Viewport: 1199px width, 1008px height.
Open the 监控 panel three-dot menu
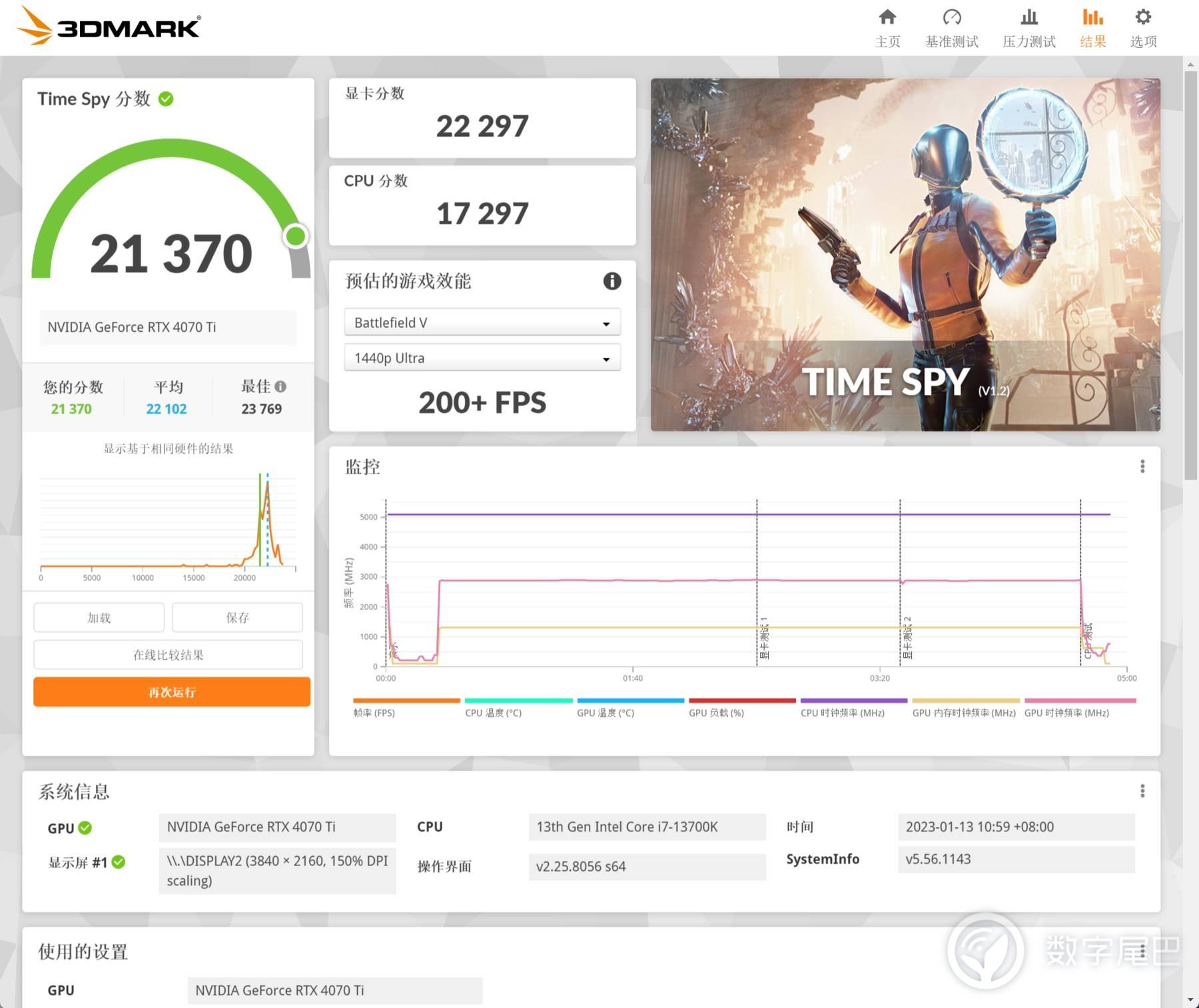point(1142,466)
